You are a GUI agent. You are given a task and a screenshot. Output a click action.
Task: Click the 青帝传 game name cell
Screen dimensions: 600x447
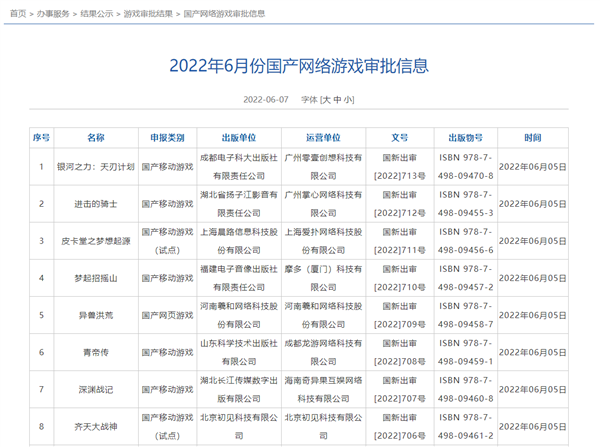[x=95, y=351]
